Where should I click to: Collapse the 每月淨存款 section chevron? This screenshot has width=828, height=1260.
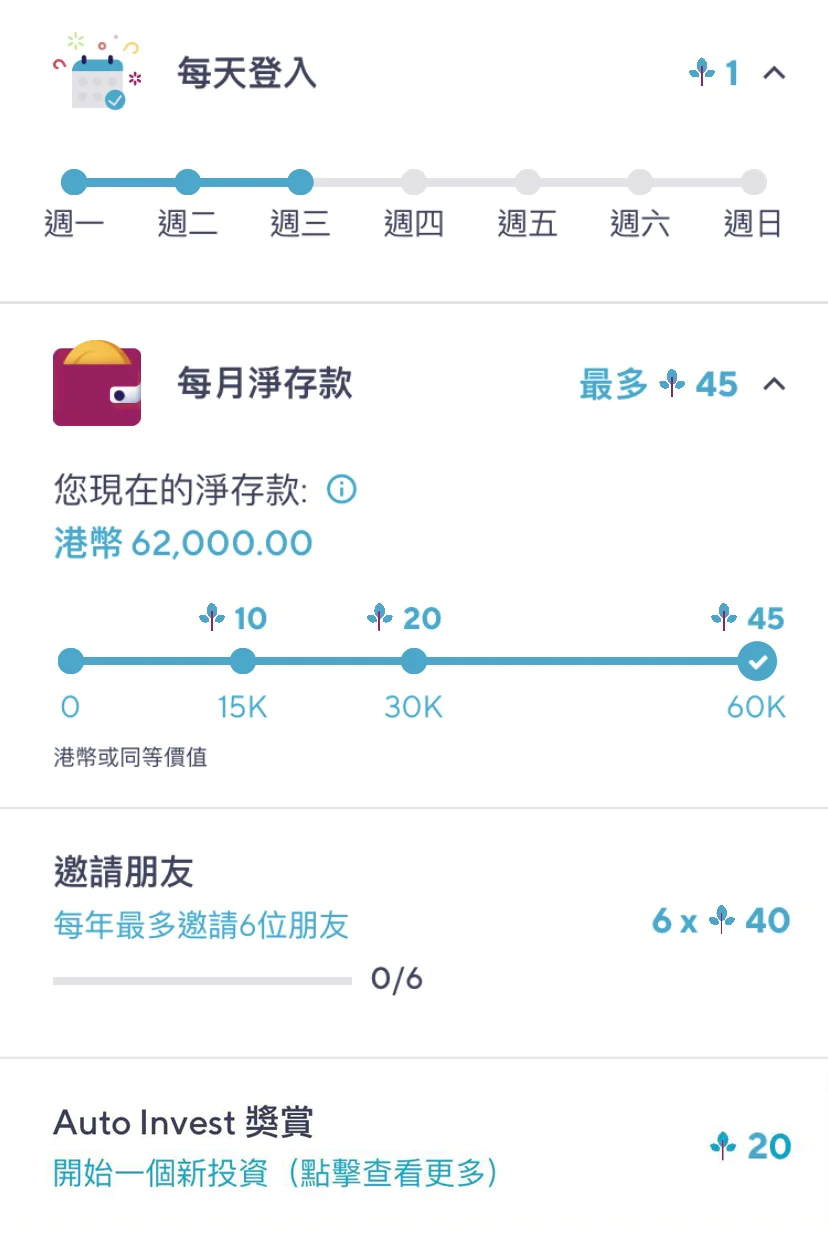(774, 384)
